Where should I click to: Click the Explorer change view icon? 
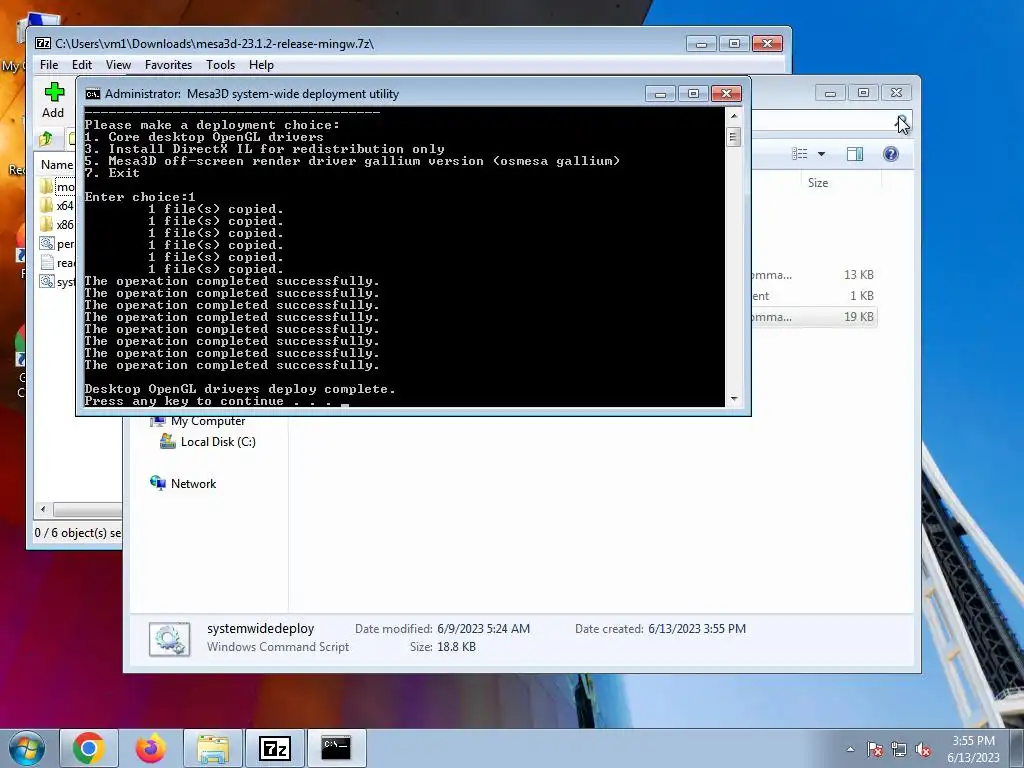tap(800, 153)
